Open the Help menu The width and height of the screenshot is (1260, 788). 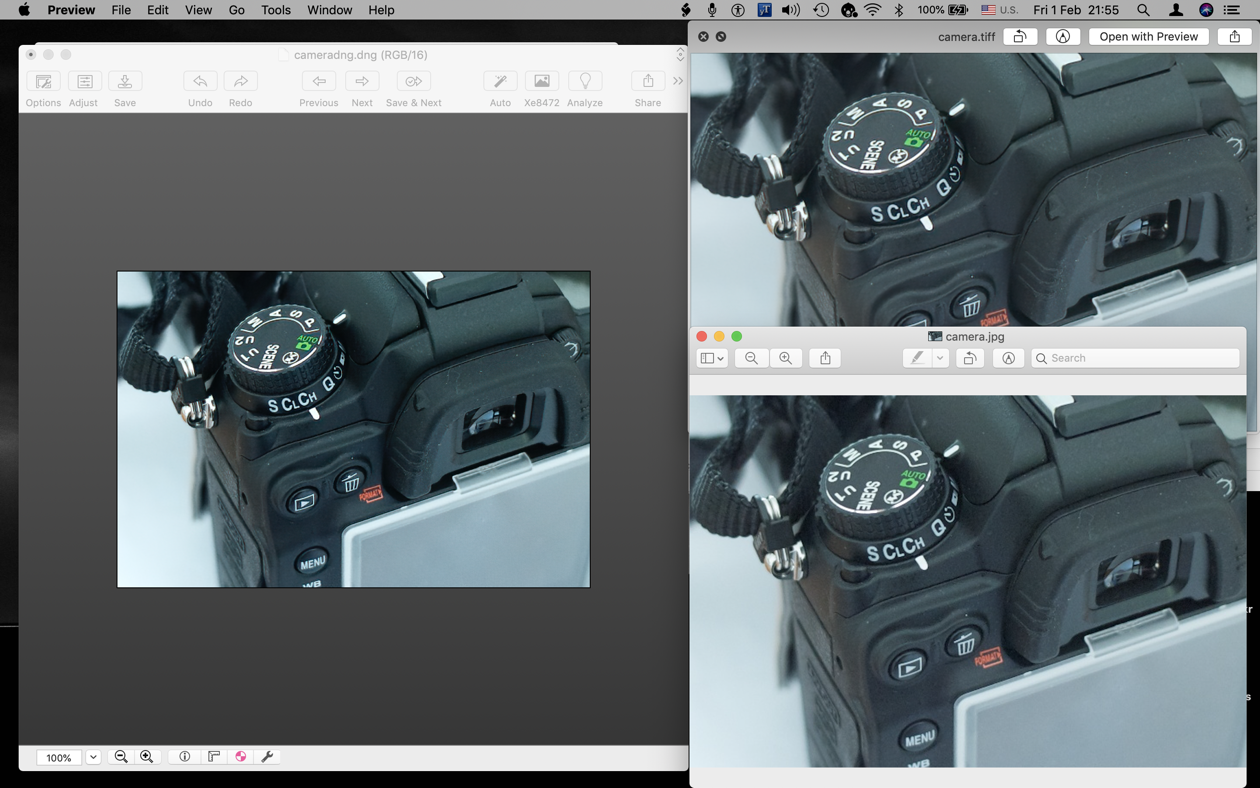click(381, 10)
